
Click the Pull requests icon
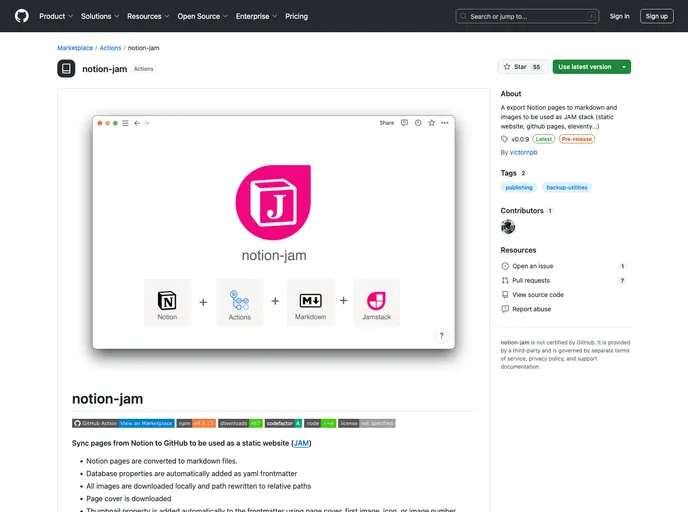coord(505,280)
